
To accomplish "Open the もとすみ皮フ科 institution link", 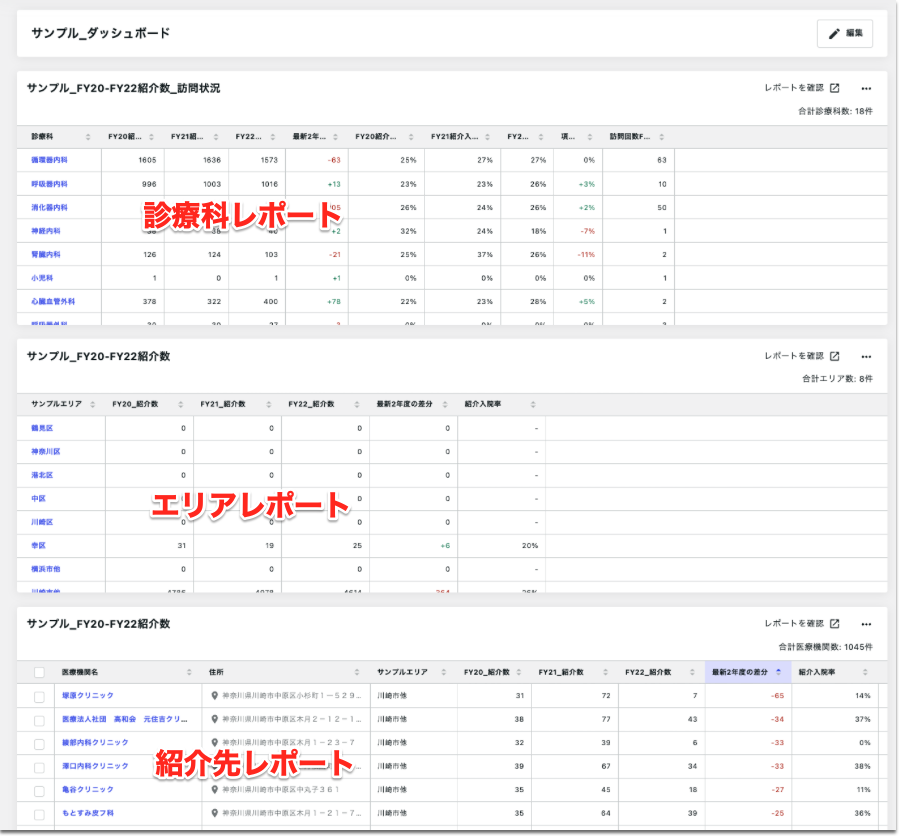I will [x=88, y=813].
